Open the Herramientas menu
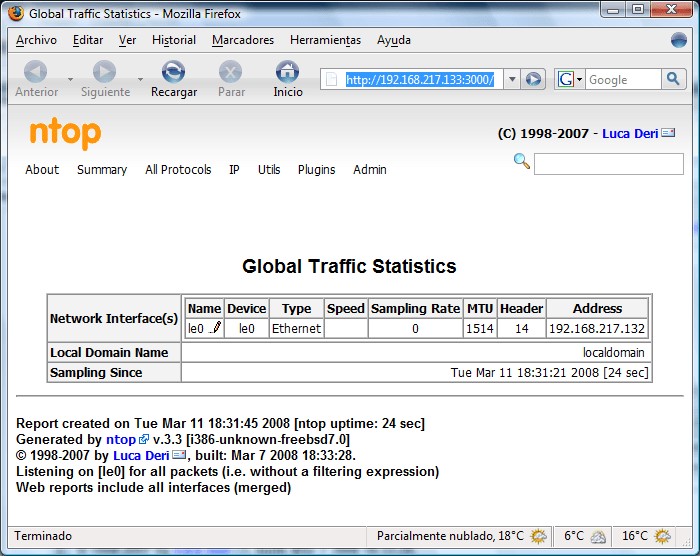The width and height of the screenshot is (700, 556). pos(325,40)
